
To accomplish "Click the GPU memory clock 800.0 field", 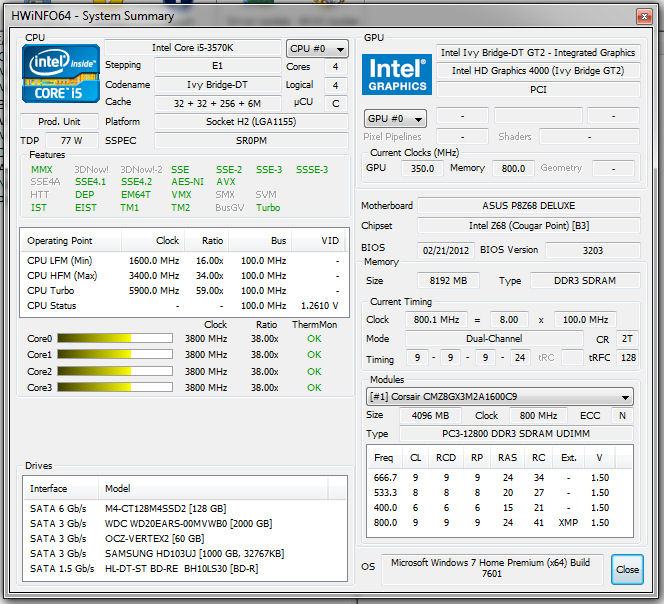I will (513, 169).
